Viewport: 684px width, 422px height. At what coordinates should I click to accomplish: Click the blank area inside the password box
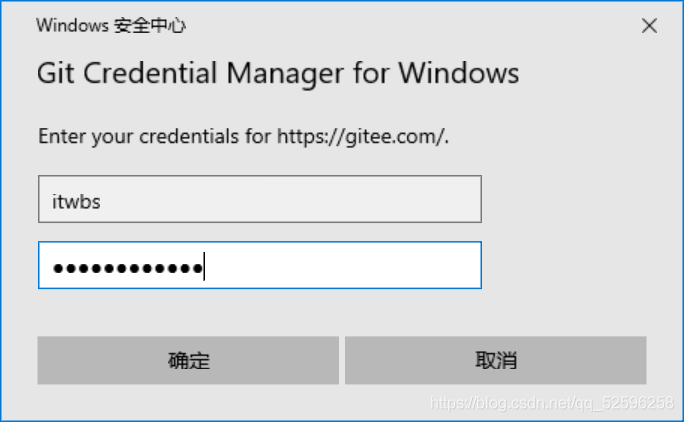click(x=342, y=265)
